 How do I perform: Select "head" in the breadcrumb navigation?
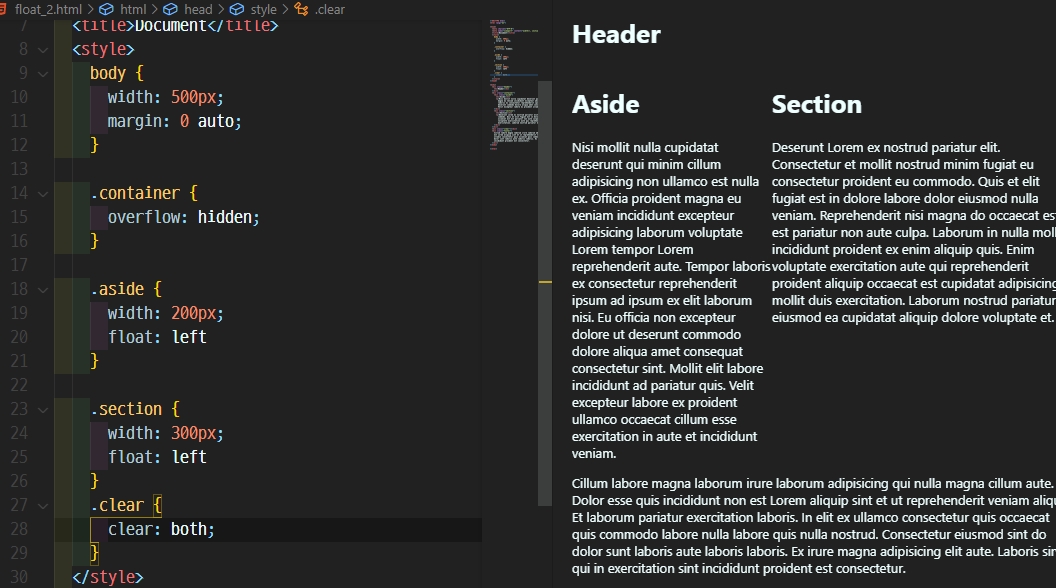tap(197, 9)
